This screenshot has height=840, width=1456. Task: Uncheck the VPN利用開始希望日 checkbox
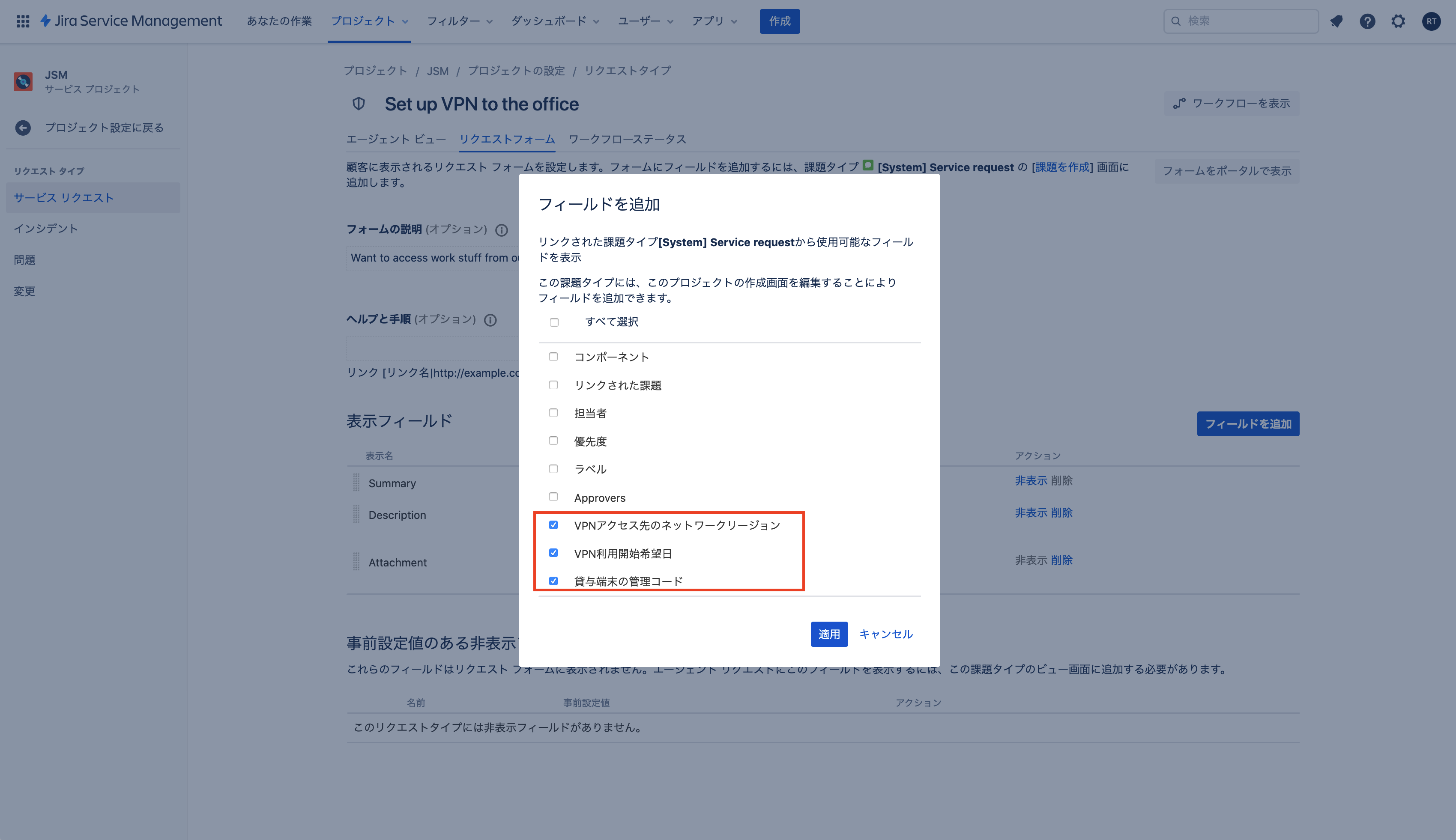553,553
